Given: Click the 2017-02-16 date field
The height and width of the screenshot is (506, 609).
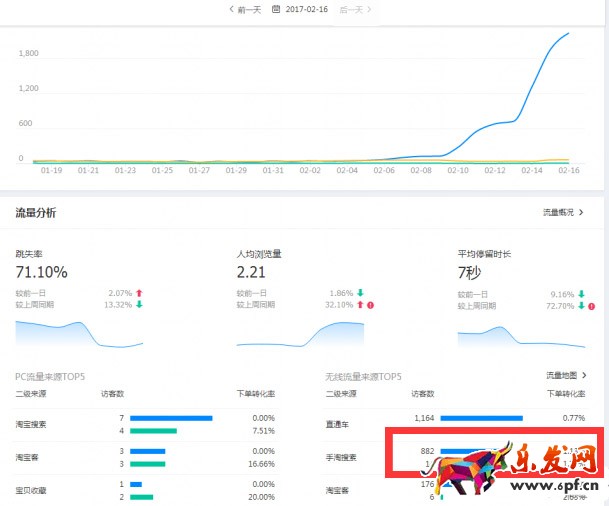Looking at the screenshot, I should pyautogui.click(x=307, y=9).
